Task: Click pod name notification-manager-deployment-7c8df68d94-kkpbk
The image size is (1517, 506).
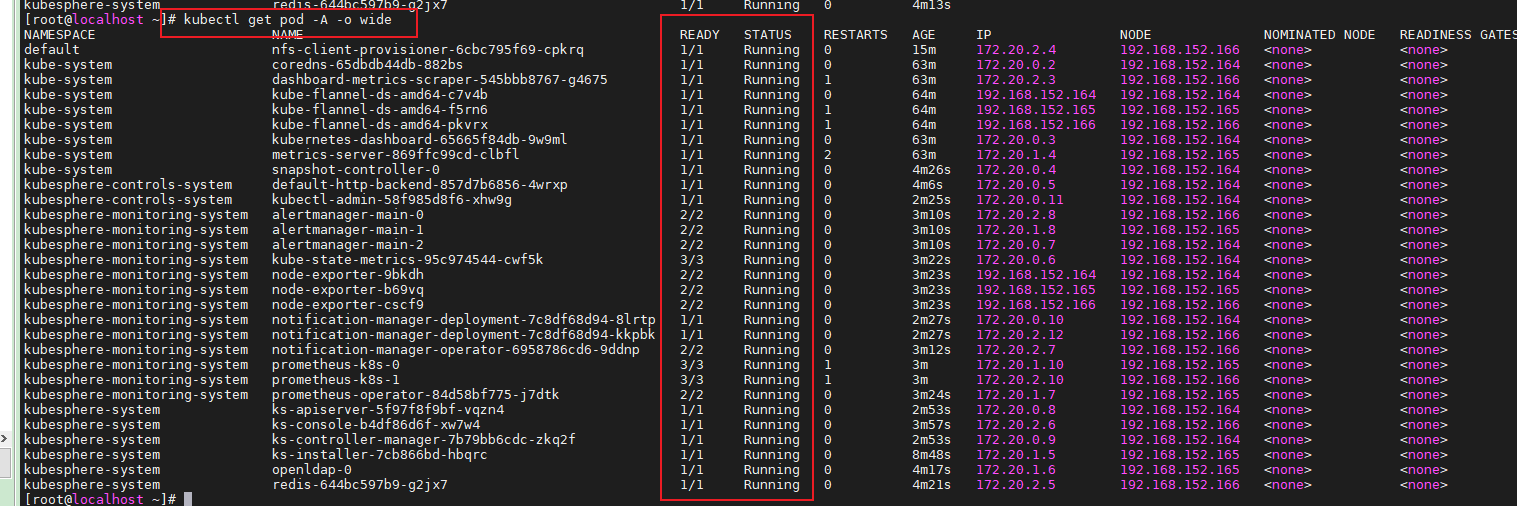Action: [464, 335]
